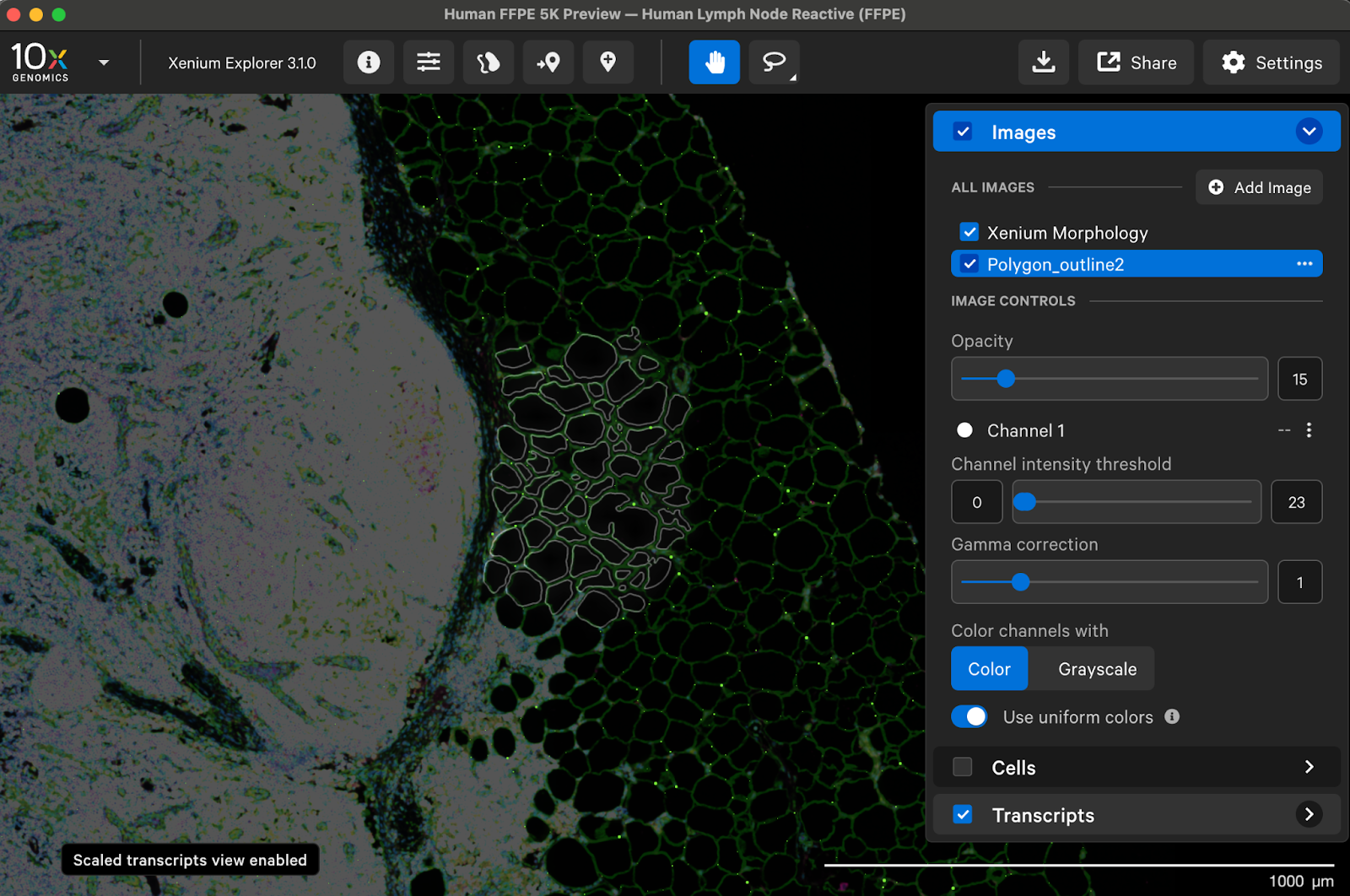Switch channel coloring to Grayscale
The image size is (1350, 896).
click(1097, 669)
